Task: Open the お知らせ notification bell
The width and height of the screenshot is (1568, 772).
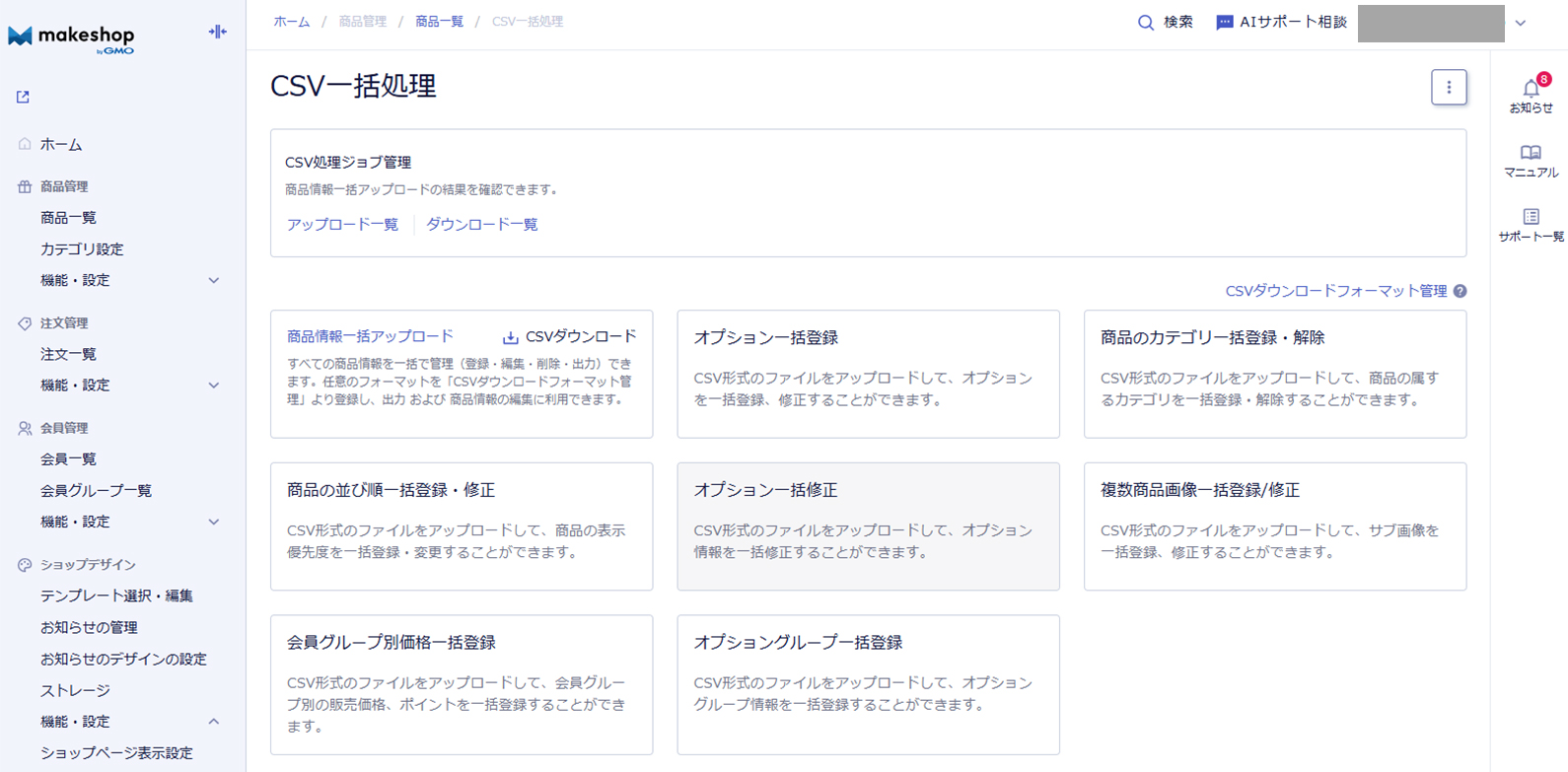Action: (x=1532, y=88)
